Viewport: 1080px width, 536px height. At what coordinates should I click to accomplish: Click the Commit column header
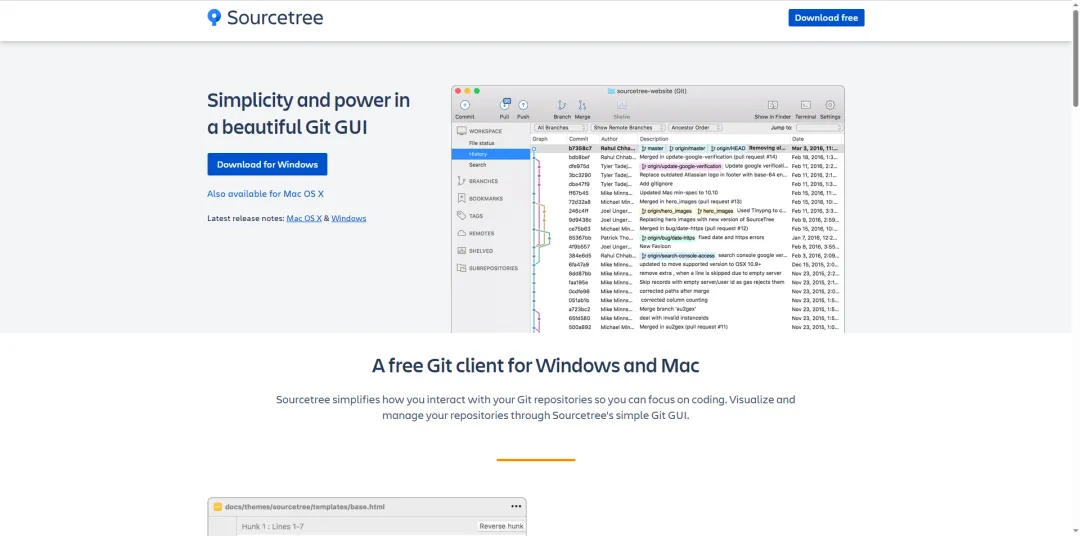coord(578,139)
